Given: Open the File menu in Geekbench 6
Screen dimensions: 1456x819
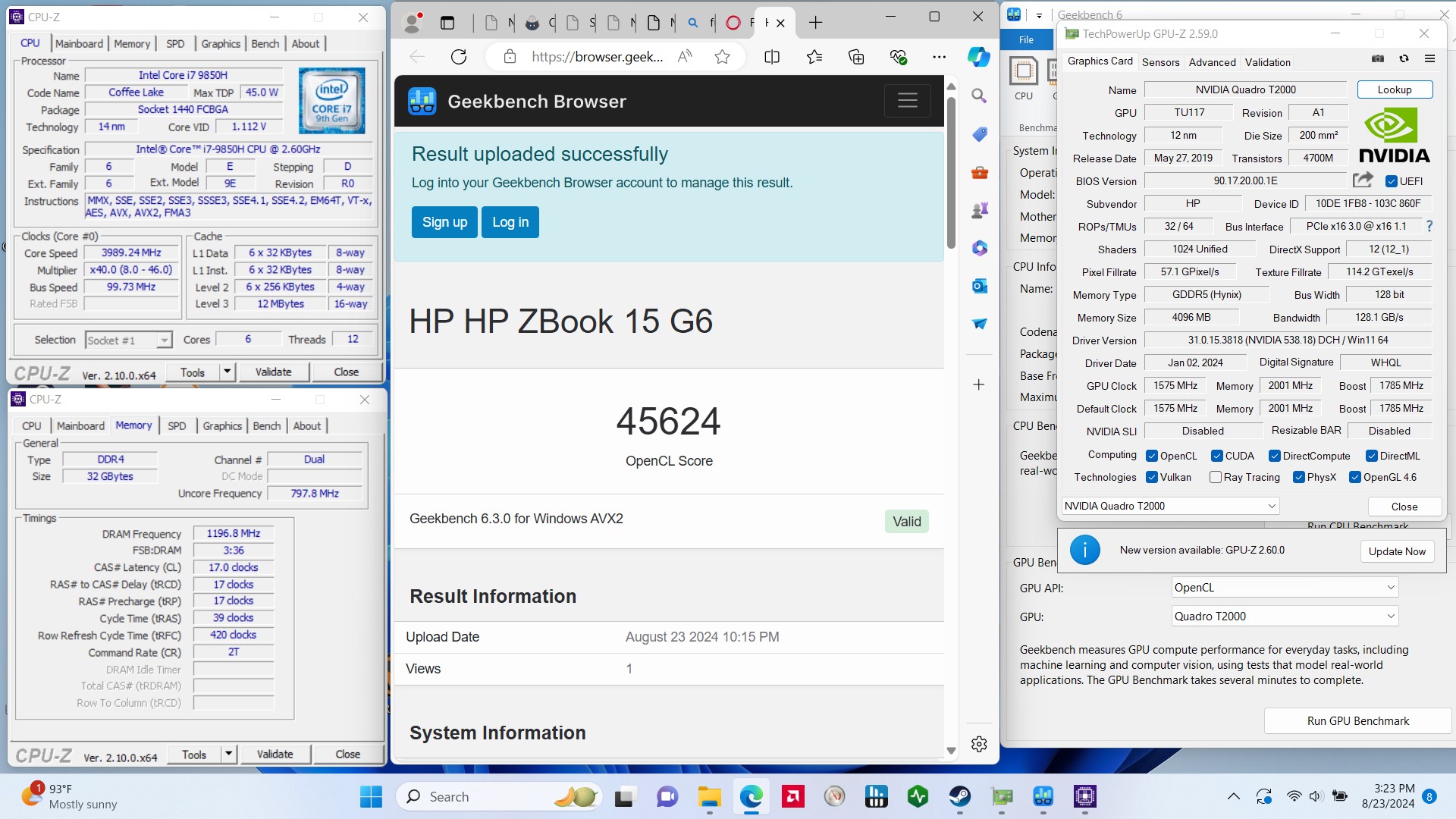Looking at the screenshot, I should (x=1026, y=39).
